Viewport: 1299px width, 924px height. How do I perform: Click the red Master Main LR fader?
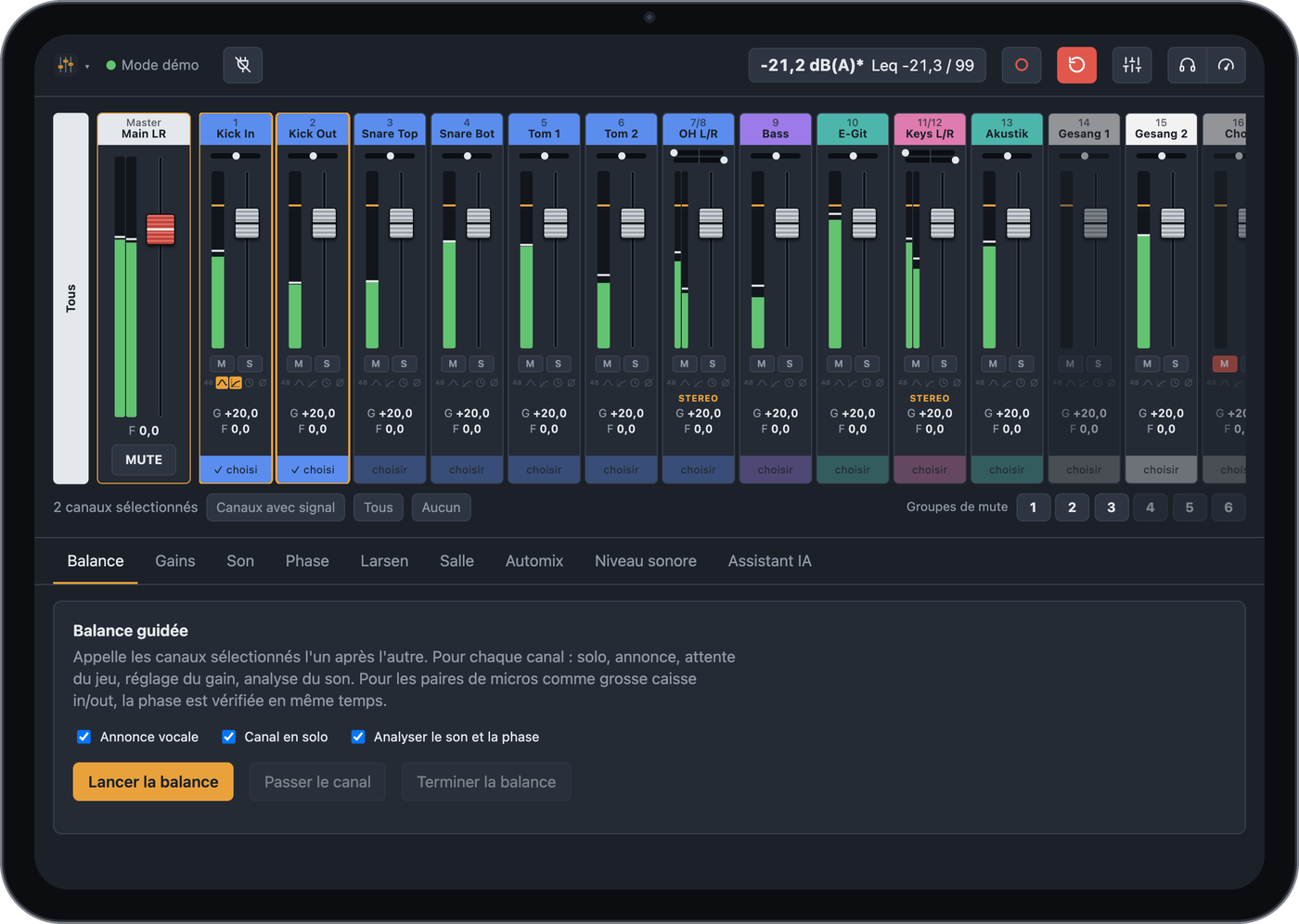click(161, 229)
